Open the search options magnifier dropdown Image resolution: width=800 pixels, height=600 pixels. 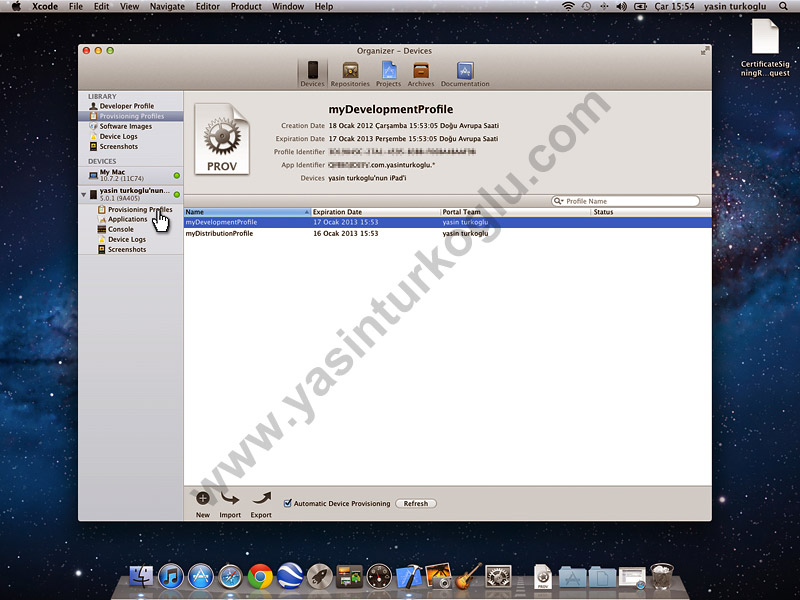point(559,201)
